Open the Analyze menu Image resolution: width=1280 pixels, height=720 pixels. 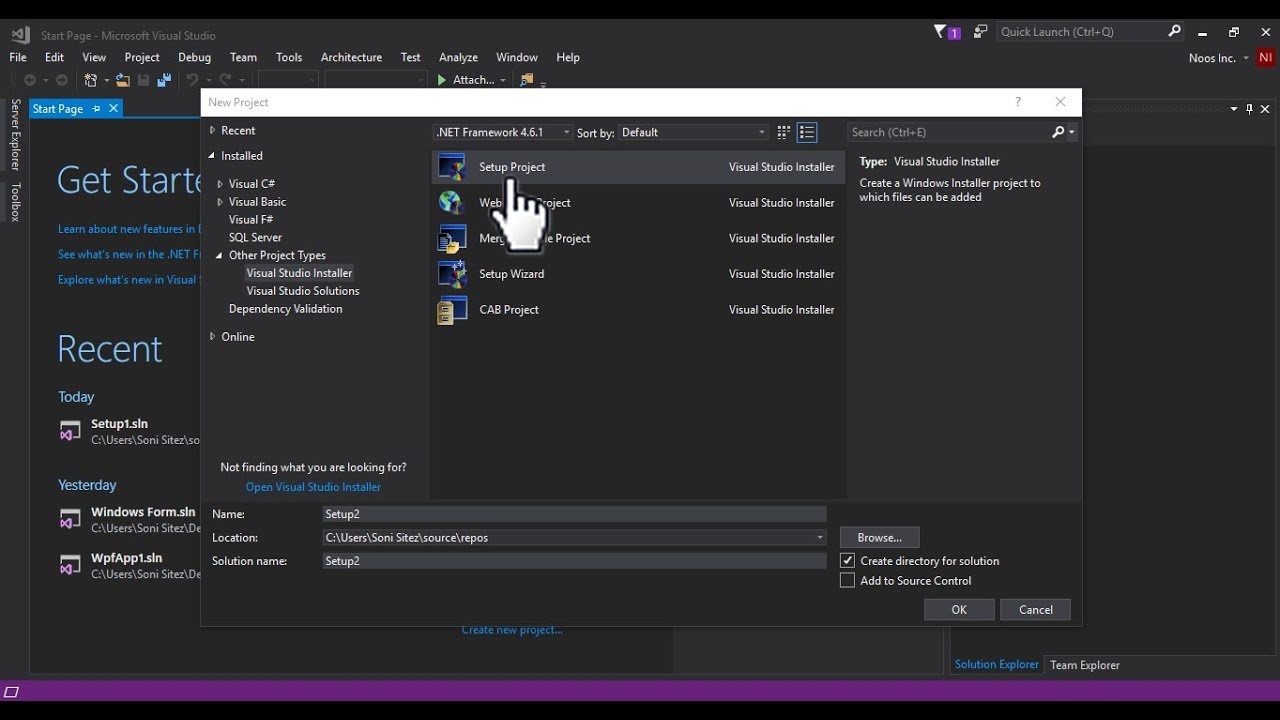458,57
